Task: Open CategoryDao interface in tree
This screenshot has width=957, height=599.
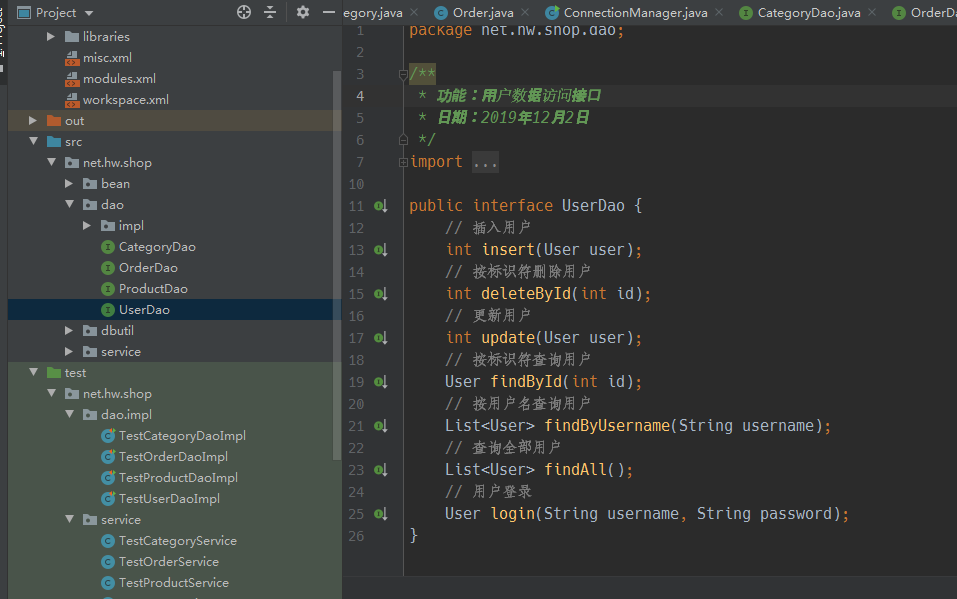Action: 157,247
